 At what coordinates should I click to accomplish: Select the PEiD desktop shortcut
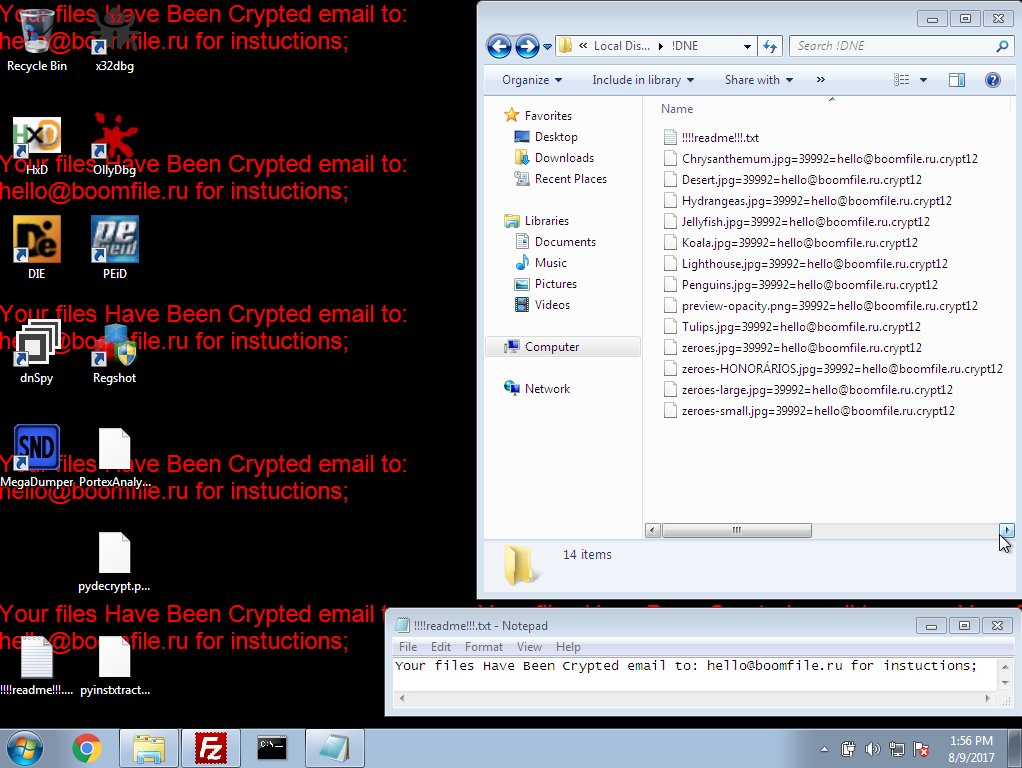tap(115, 248)
